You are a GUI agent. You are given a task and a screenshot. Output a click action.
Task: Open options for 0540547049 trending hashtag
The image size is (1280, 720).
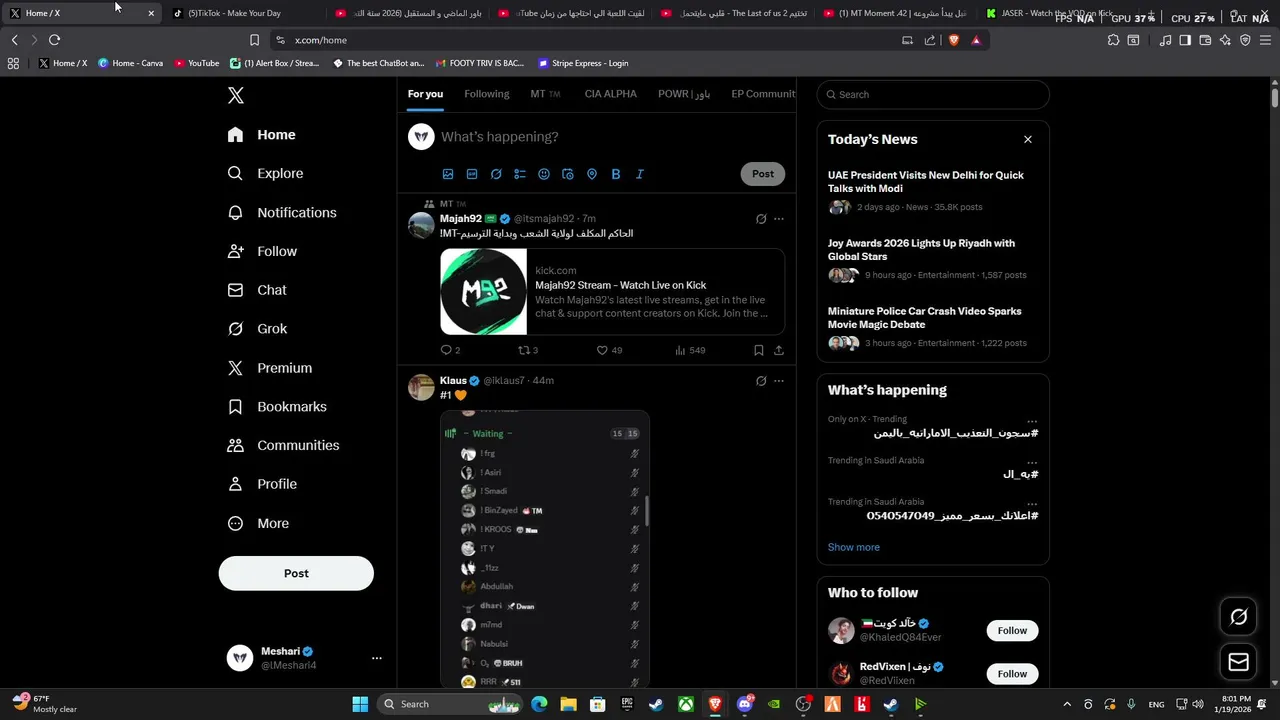click(1032, 504)
